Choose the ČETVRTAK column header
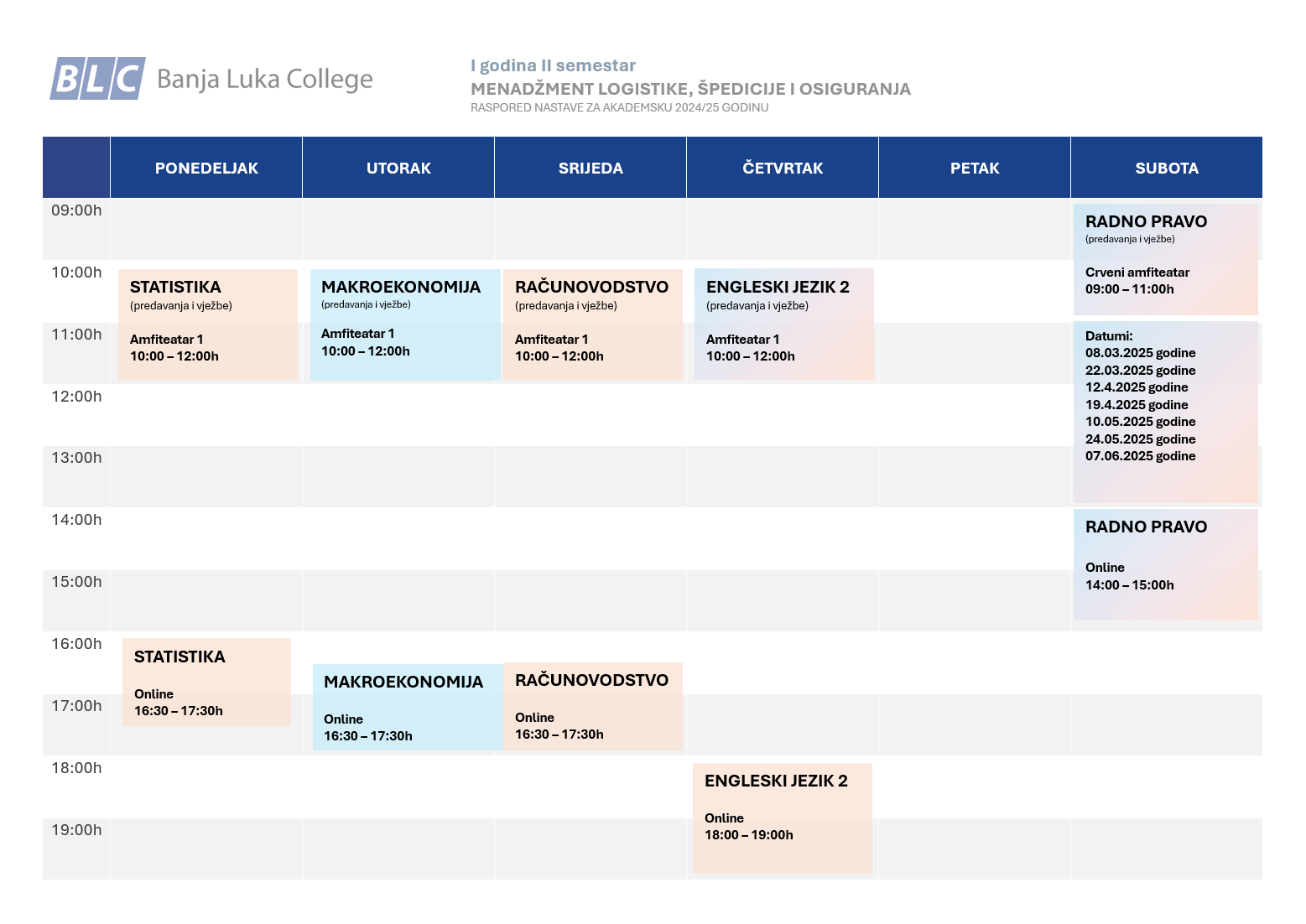 coord(783,168)
